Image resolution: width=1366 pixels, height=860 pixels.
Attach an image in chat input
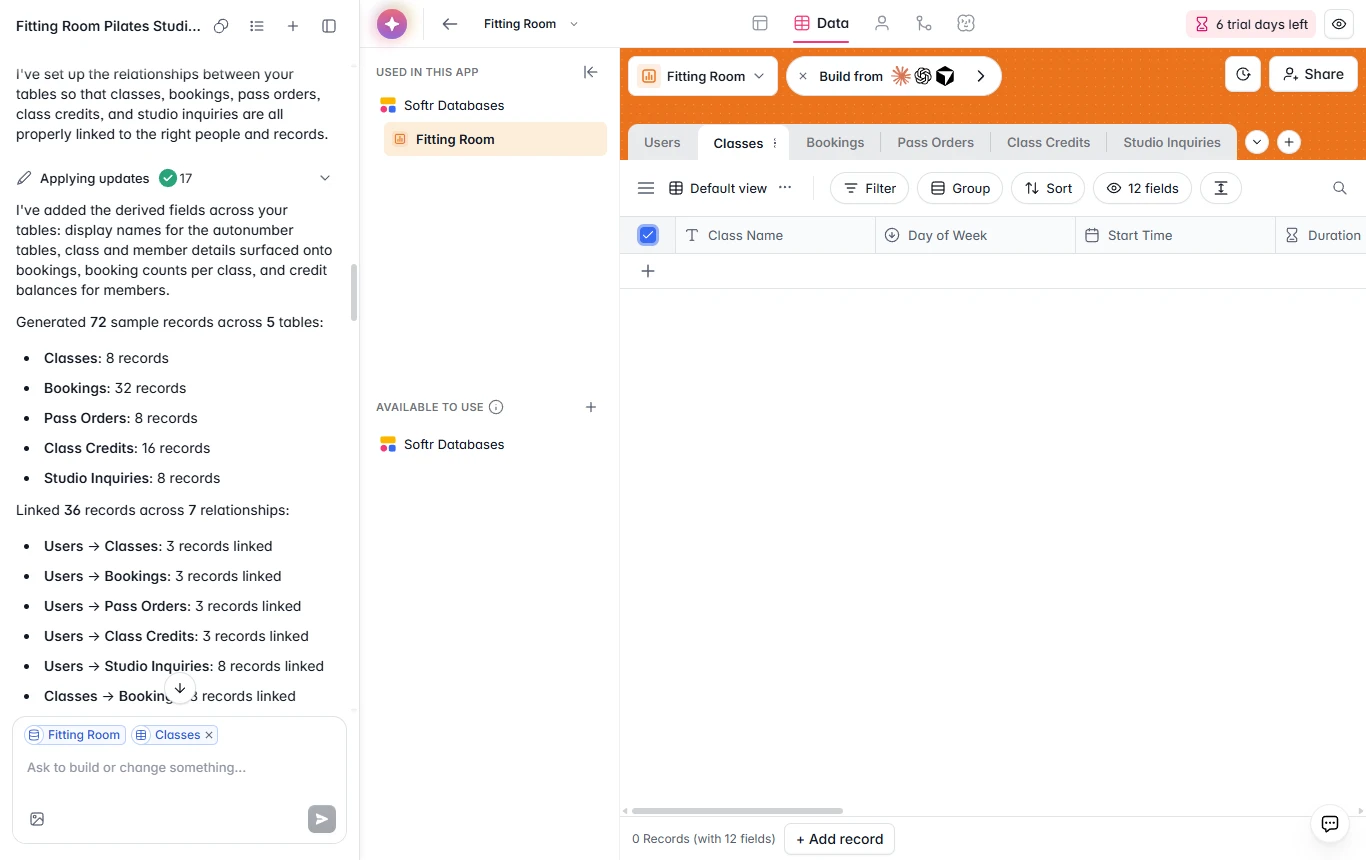(x=37, y=819)
